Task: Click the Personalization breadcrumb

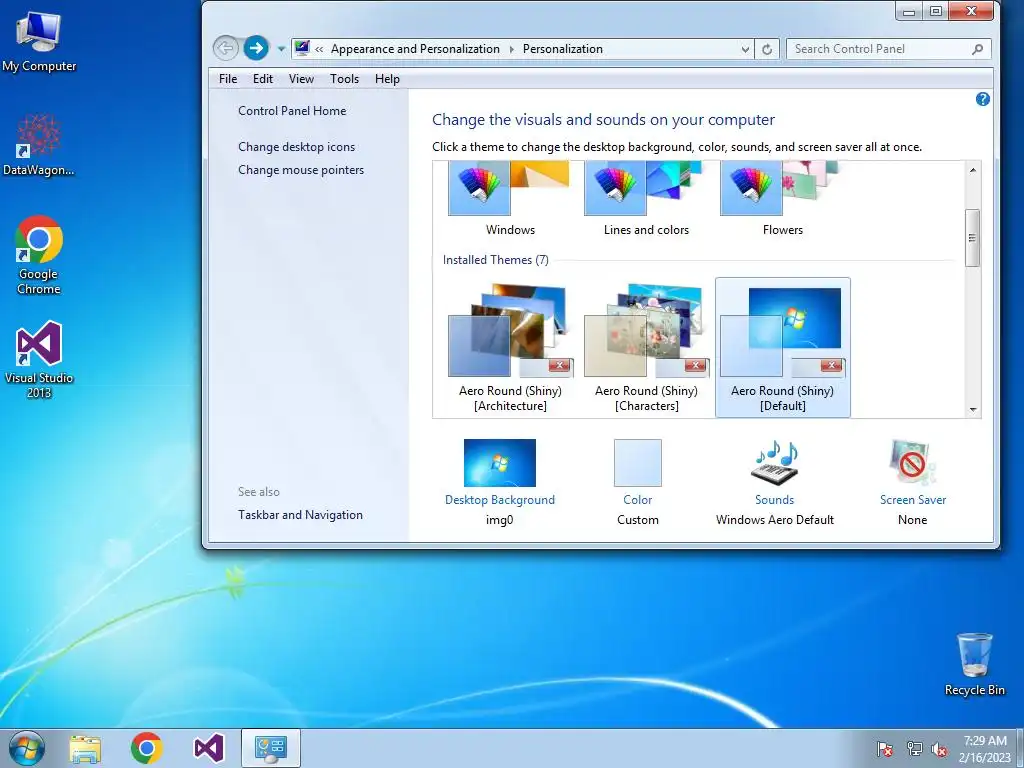Action: pos(562,49)
